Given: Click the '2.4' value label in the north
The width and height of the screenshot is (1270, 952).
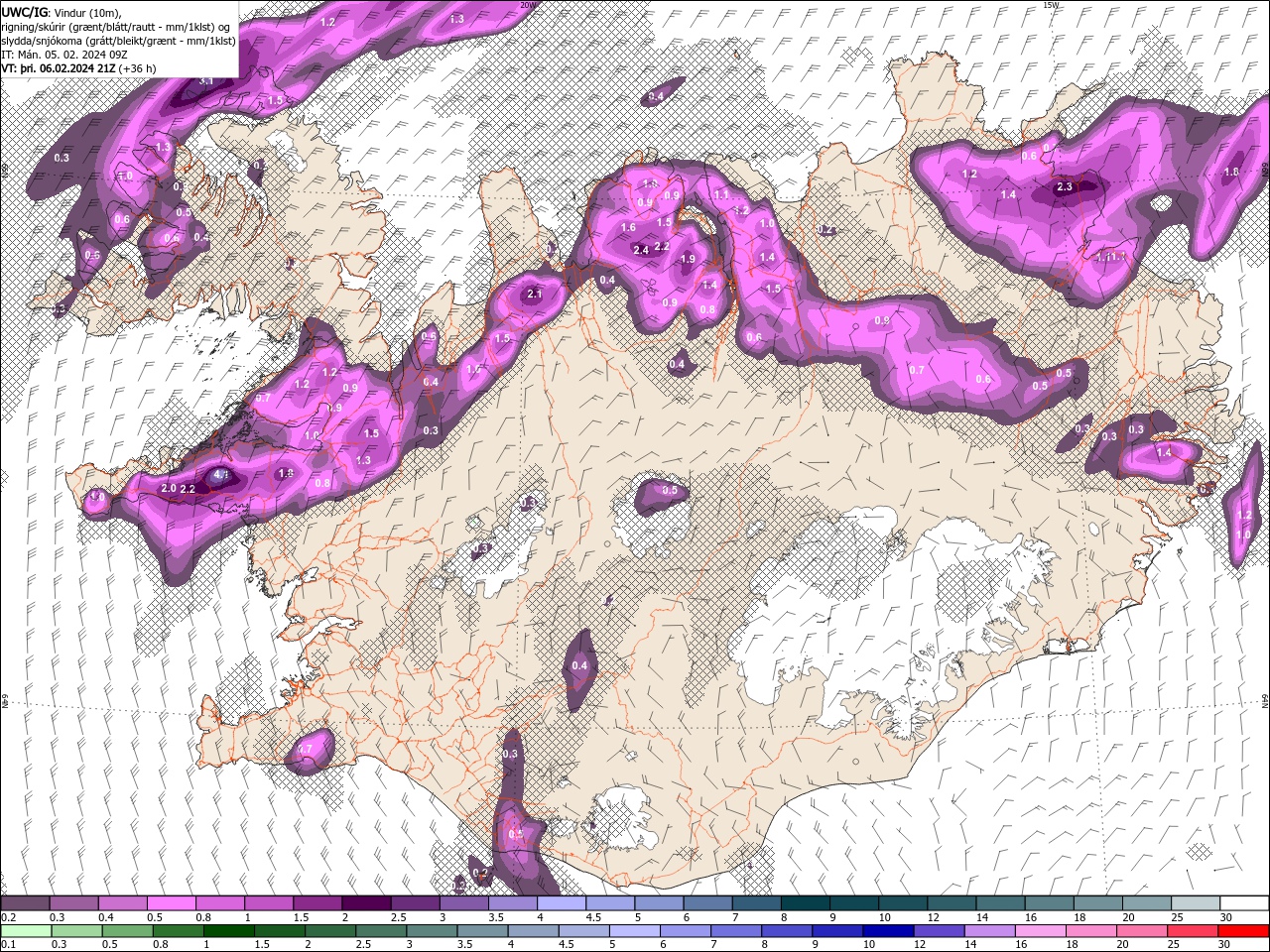Looking at the screenshot, I should point(641,250).
